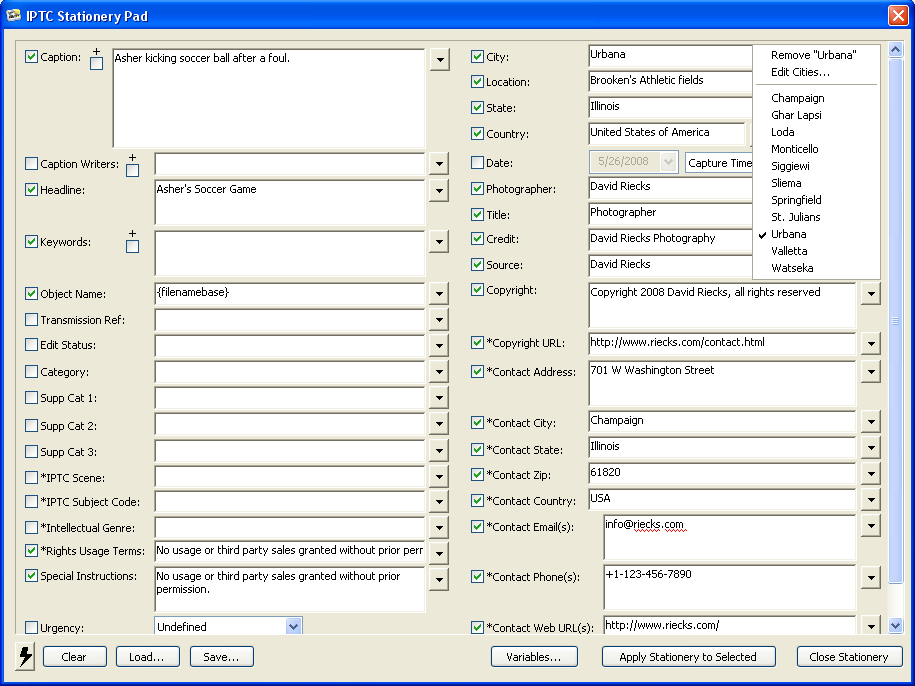Image resolution: width=915 pixels, height=686 pixels.
Task: Open the Contact City history dropdown
Action: (x=870, y=422)
